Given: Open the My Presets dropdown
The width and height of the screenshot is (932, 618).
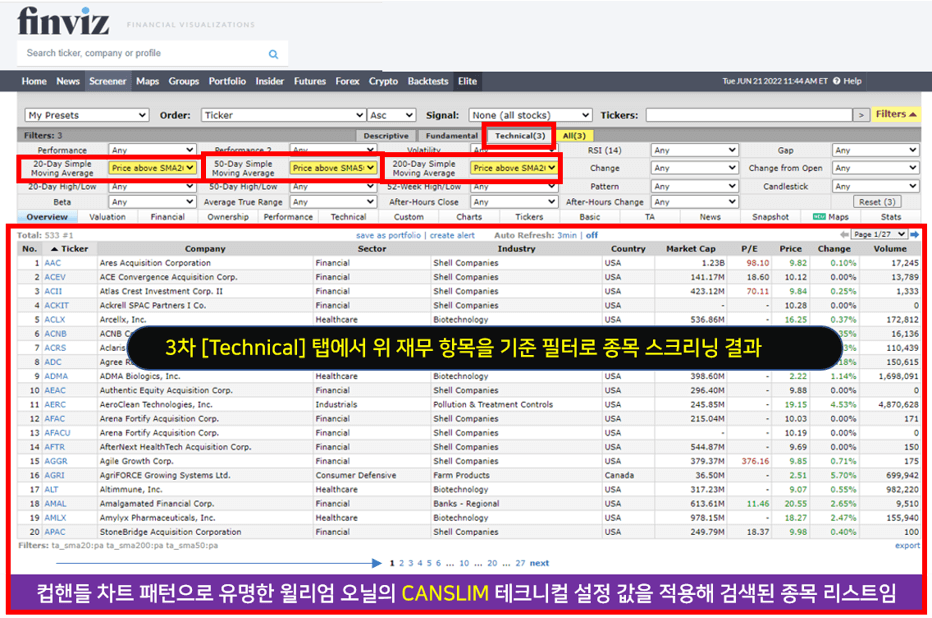Looking at the screenshot, I should click(87, 115).
